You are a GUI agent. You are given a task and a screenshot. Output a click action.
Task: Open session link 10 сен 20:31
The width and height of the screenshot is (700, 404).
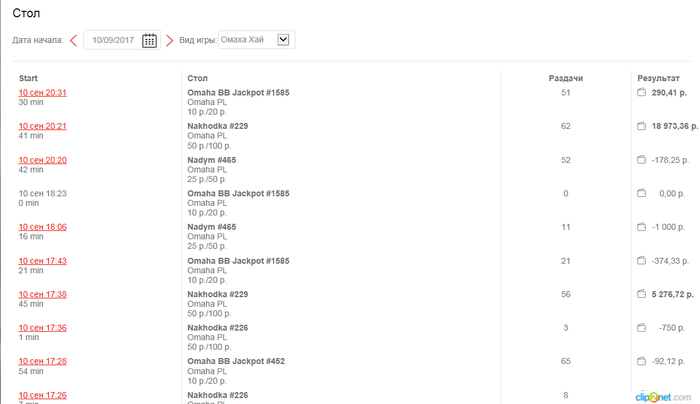point(42,93)
